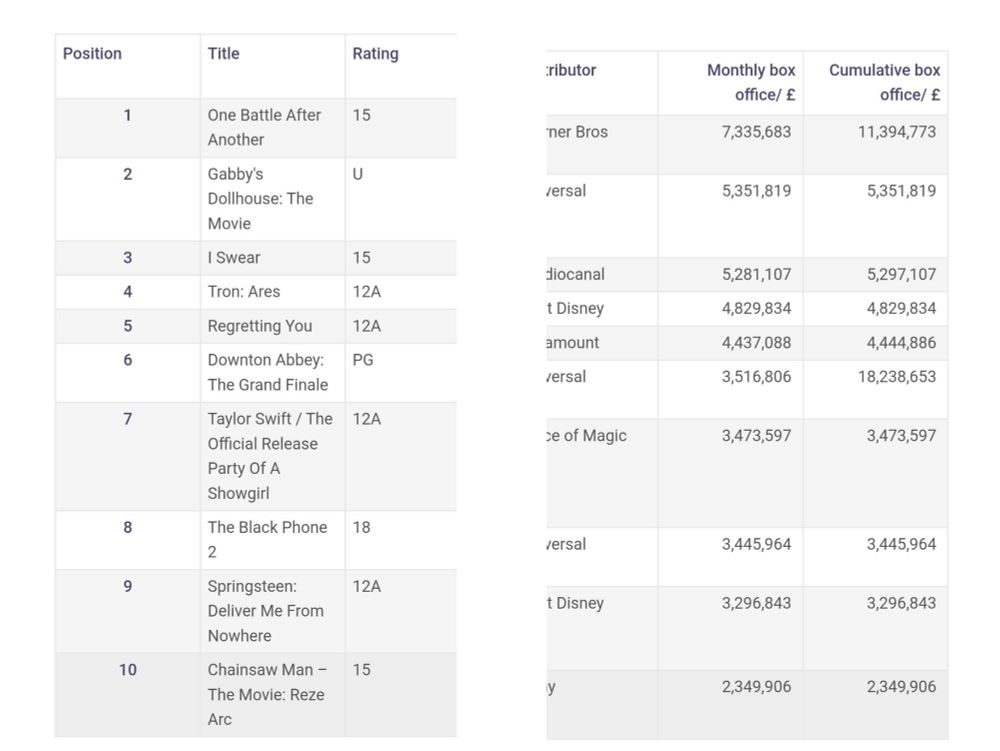Click the Tron: Ares title cell

[244, 292]
